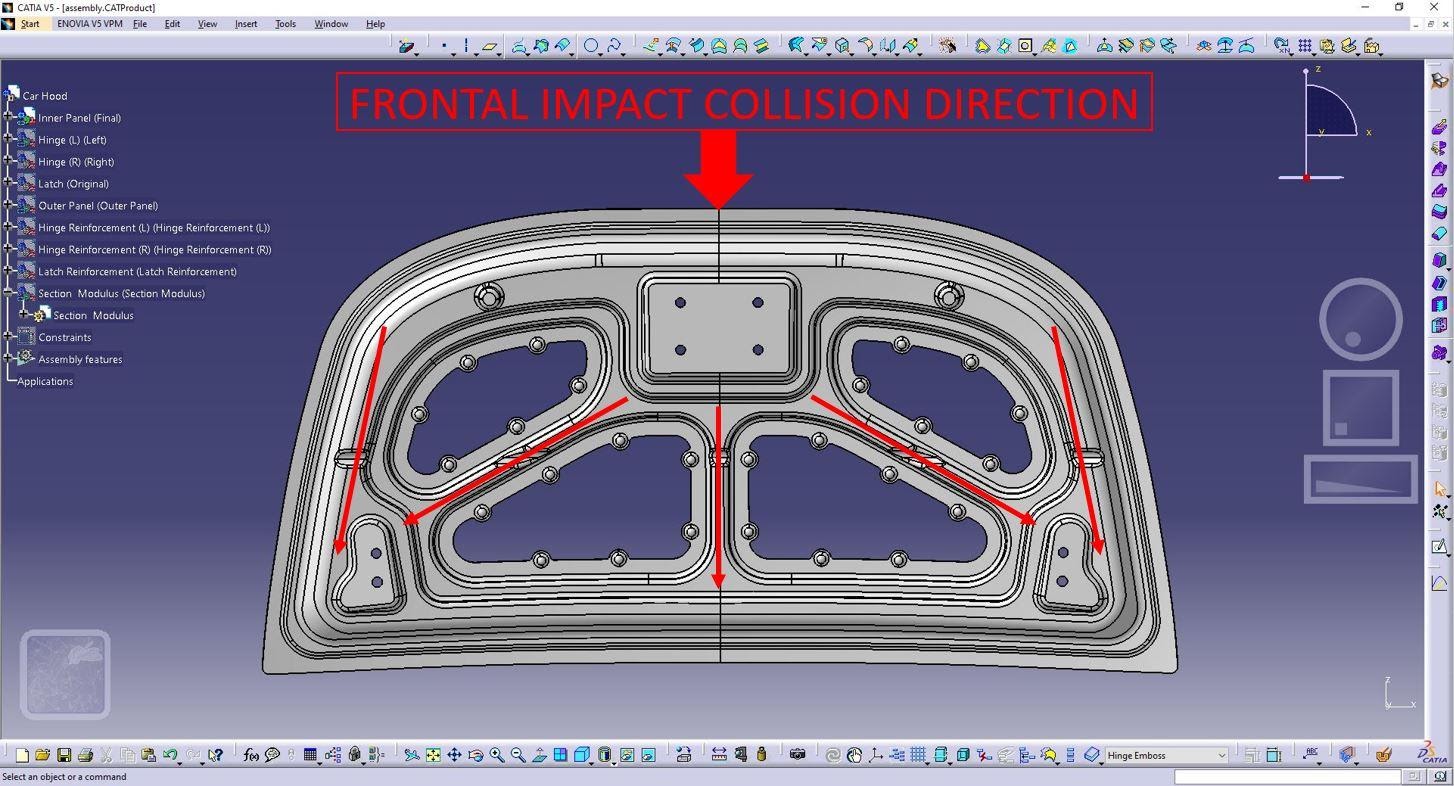This screenshot has width=1454, height=786.
Task: Open the Insert menu
Action: pyautogui.click(x=245, y=24)
